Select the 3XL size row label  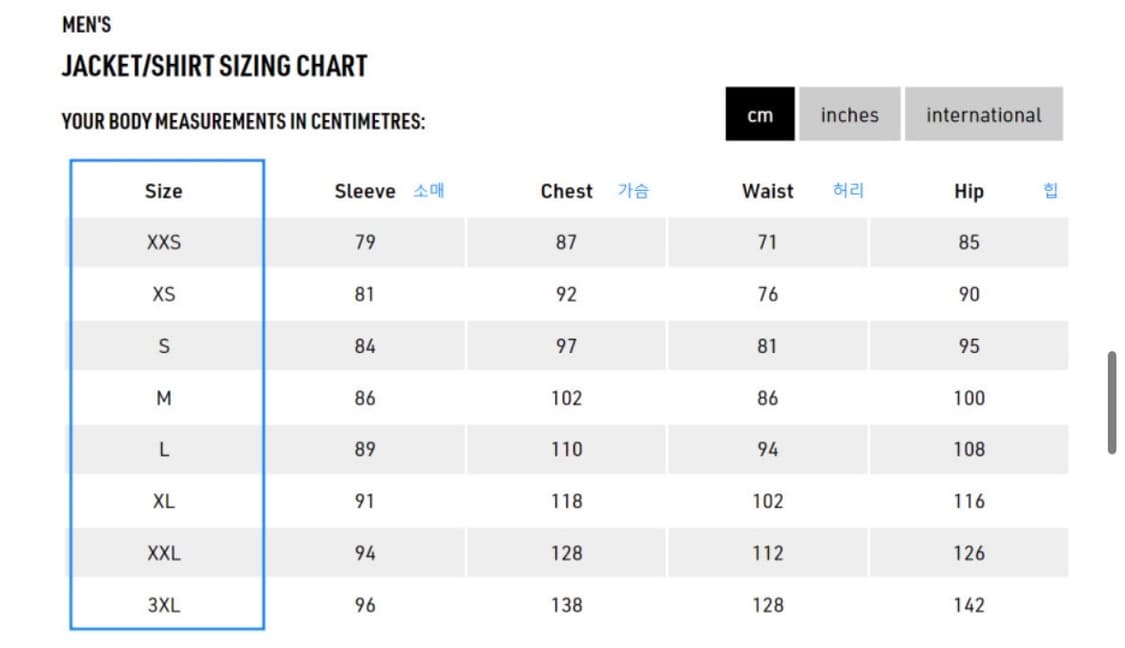[x=164, y=605]
